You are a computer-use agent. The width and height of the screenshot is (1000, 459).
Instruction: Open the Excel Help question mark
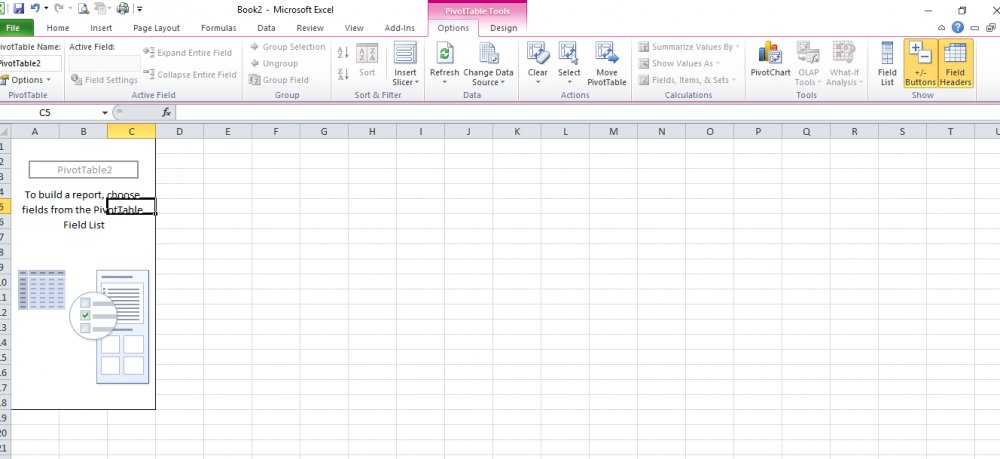coord(957,27)
